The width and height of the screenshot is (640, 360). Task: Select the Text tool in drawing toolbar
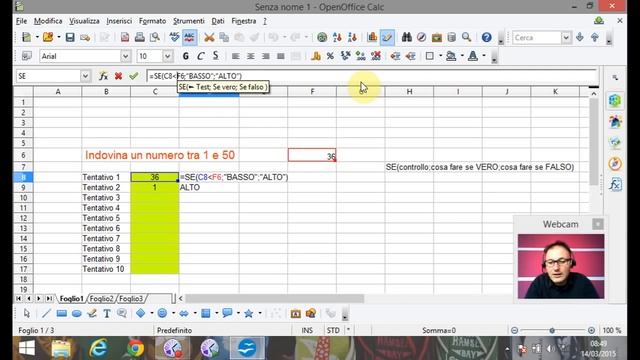(x=107, y=313)
